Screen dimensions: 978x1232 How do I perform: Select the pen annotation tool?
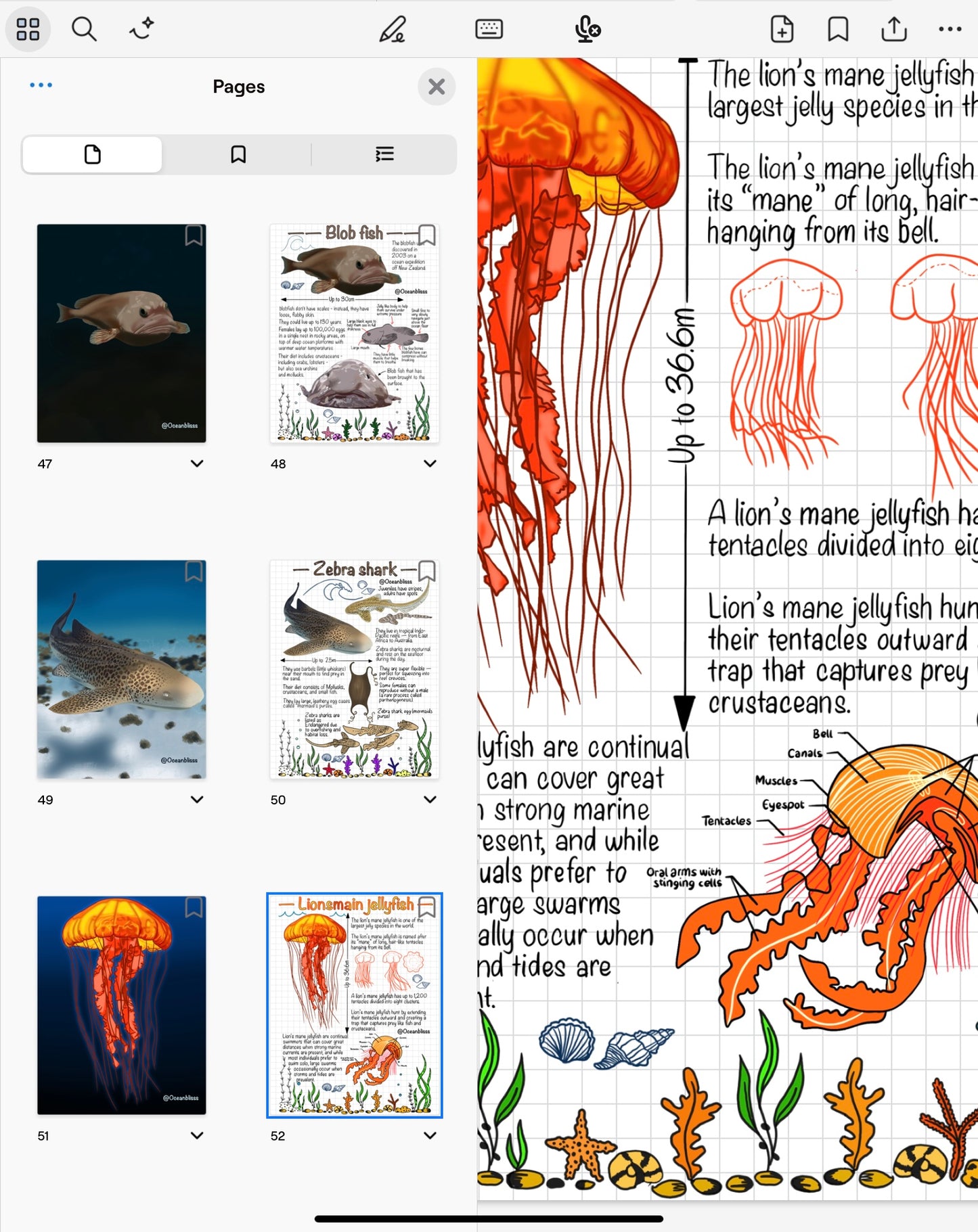pyautogui.click(x=392, y=29)
